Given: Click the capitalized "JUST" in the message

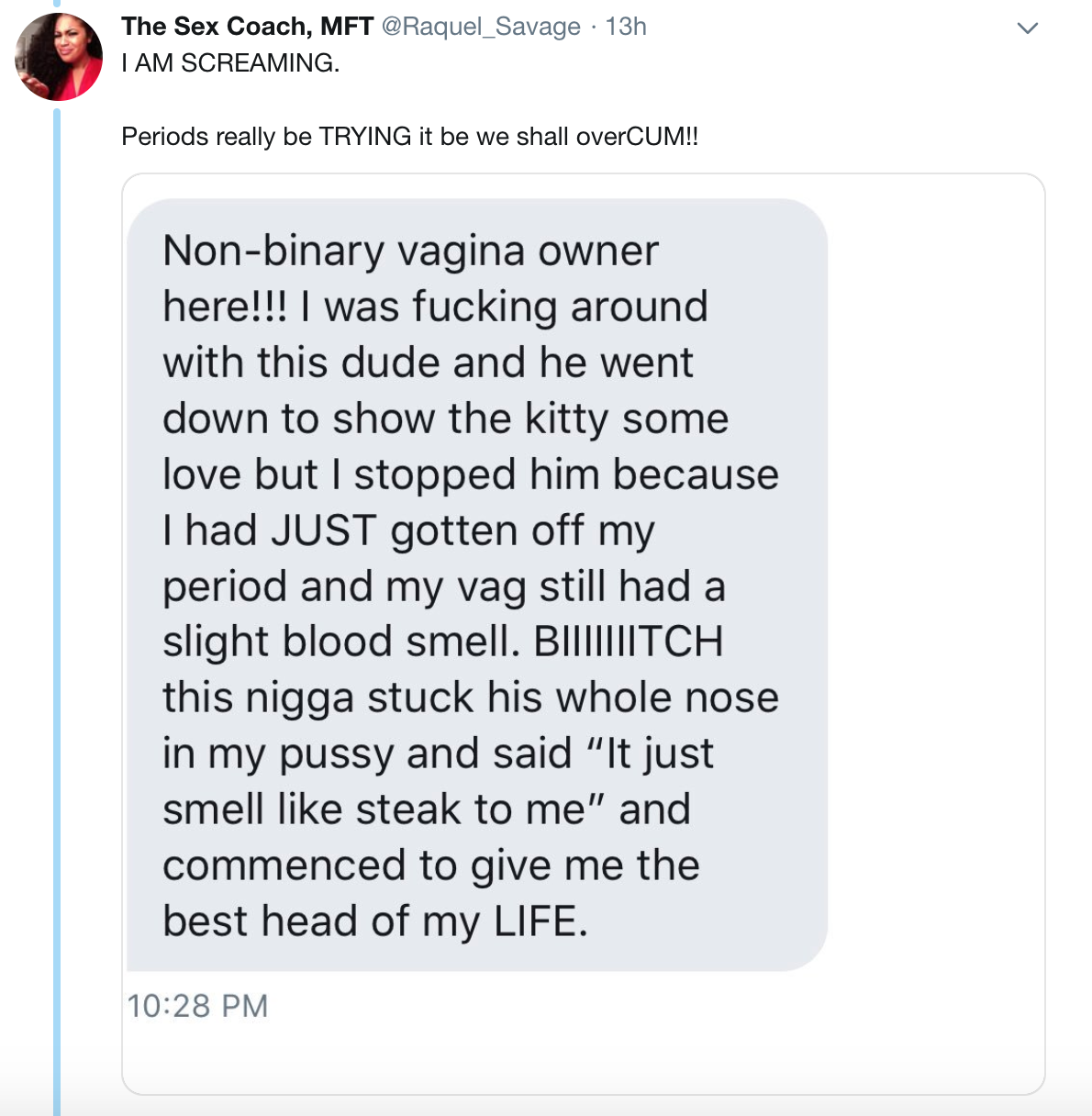Looking at the screenshot, I should click(324, 530).
